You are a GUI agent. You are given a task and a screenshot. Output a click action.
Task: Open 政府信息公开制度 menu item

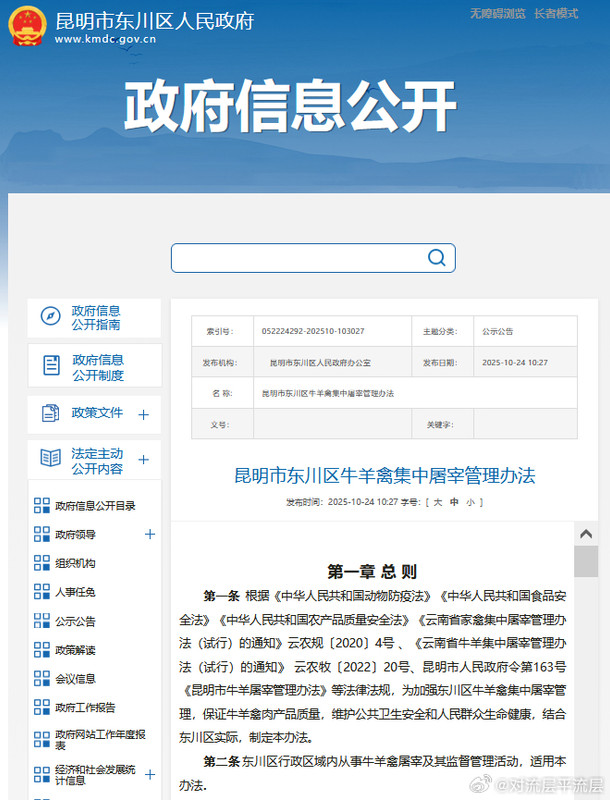[94, 367]
